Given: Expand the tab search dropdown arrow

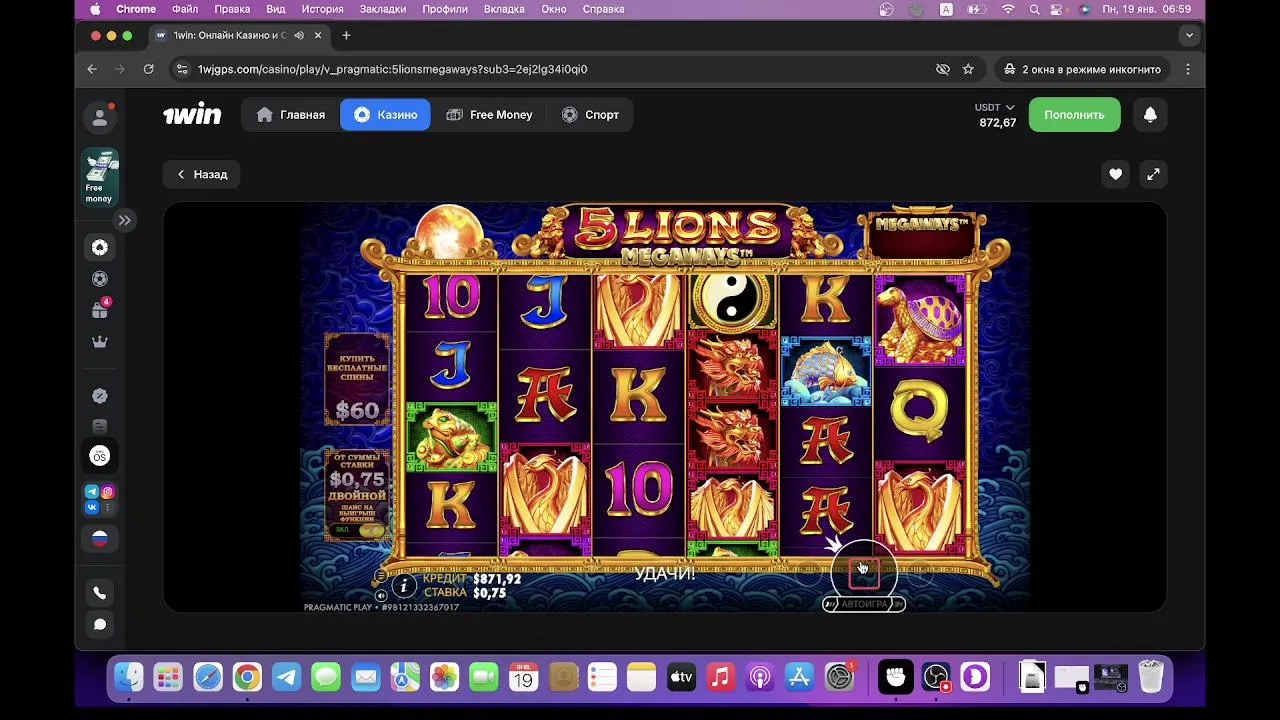Looking at the screenshot, I should 1189,35.
